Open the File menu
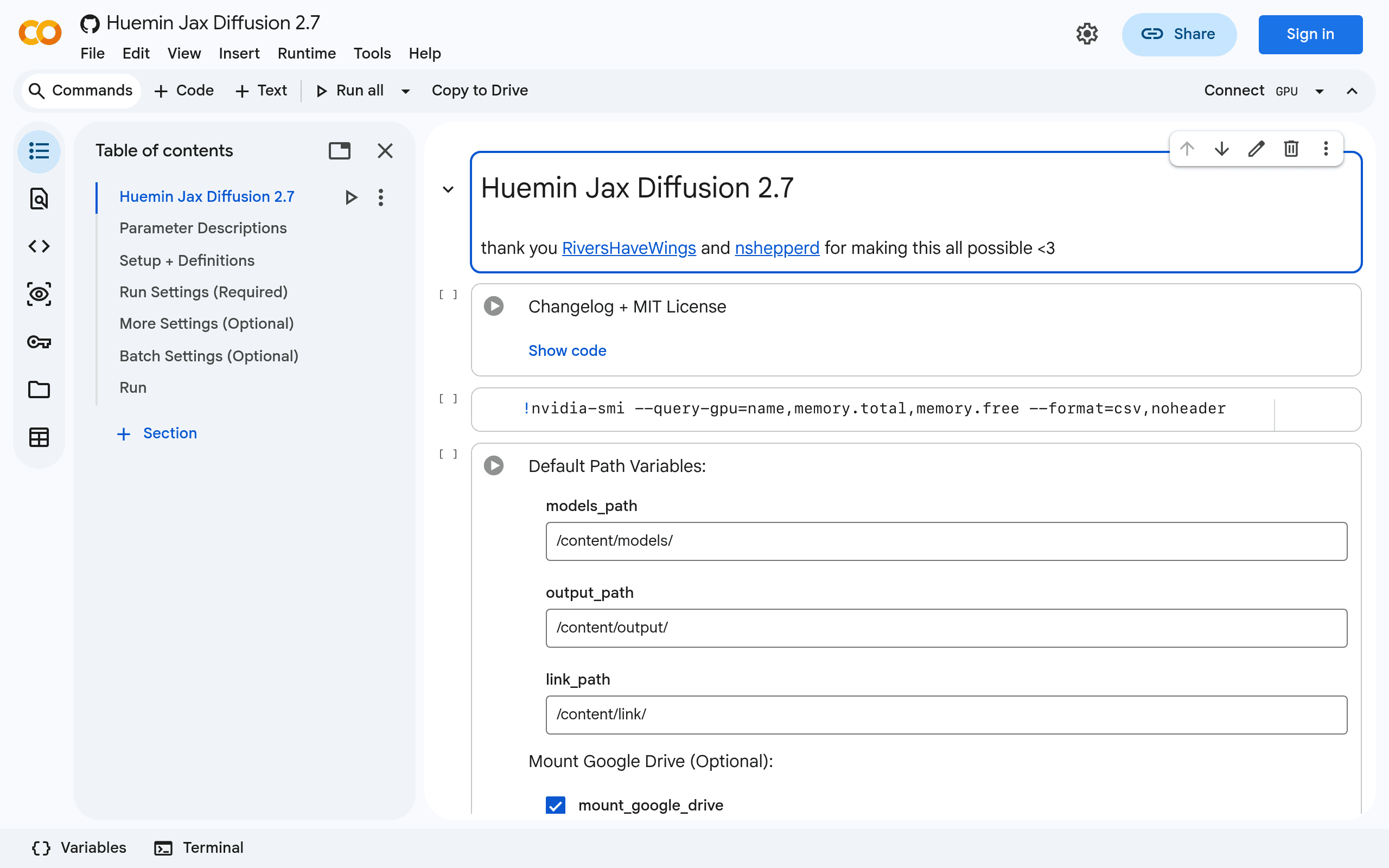1389x868 pixels. (92, 53)
